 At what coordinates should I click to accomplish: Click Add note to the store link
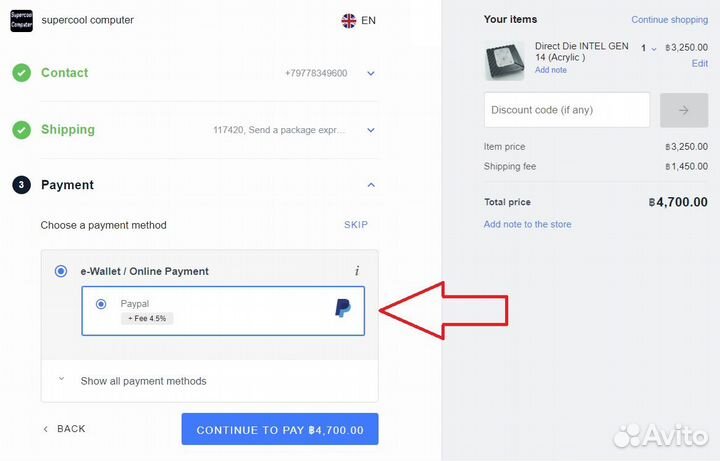pyautogui.click(x=527, y=224)
